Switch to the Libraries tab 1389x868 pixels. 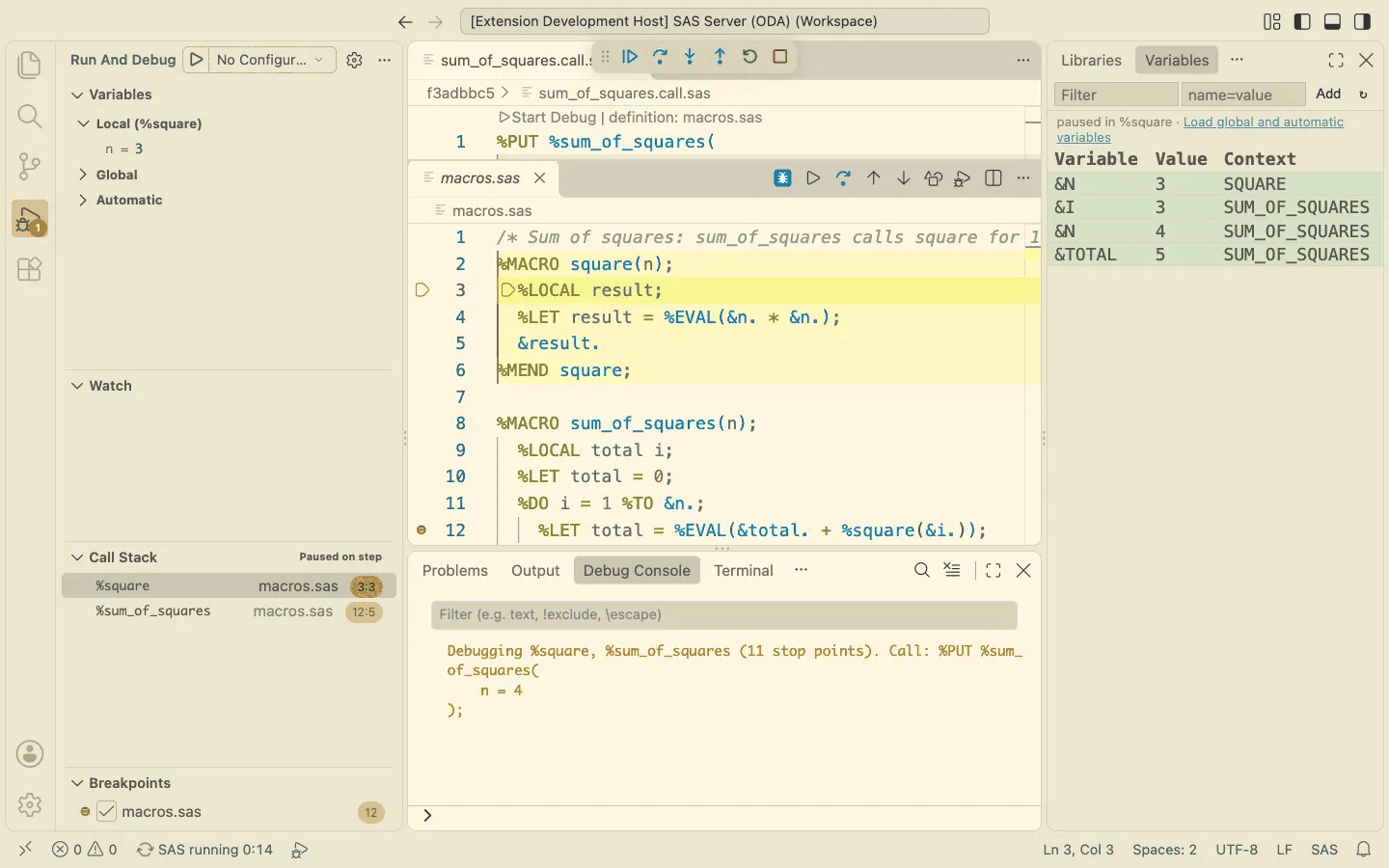click(x=1091, y=60)
